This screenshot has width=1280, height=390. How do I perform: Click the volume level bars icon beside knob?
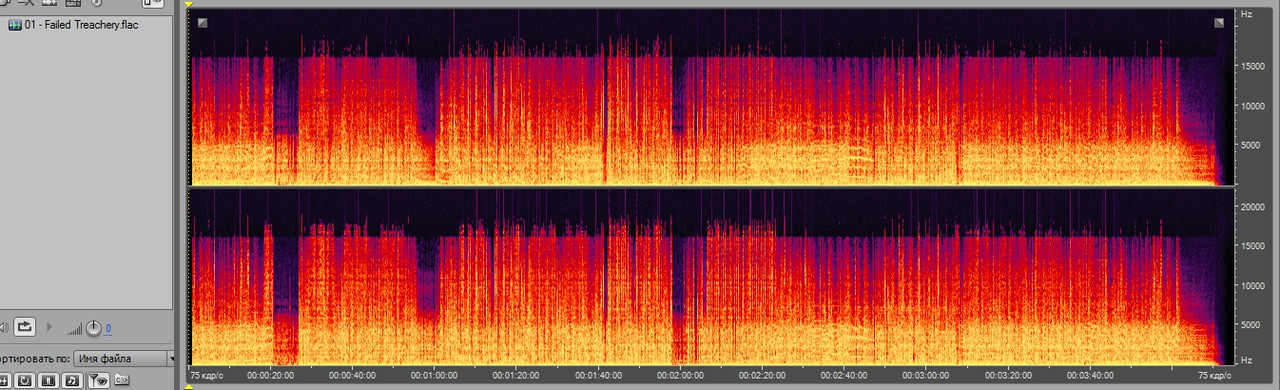pos(75,329)
